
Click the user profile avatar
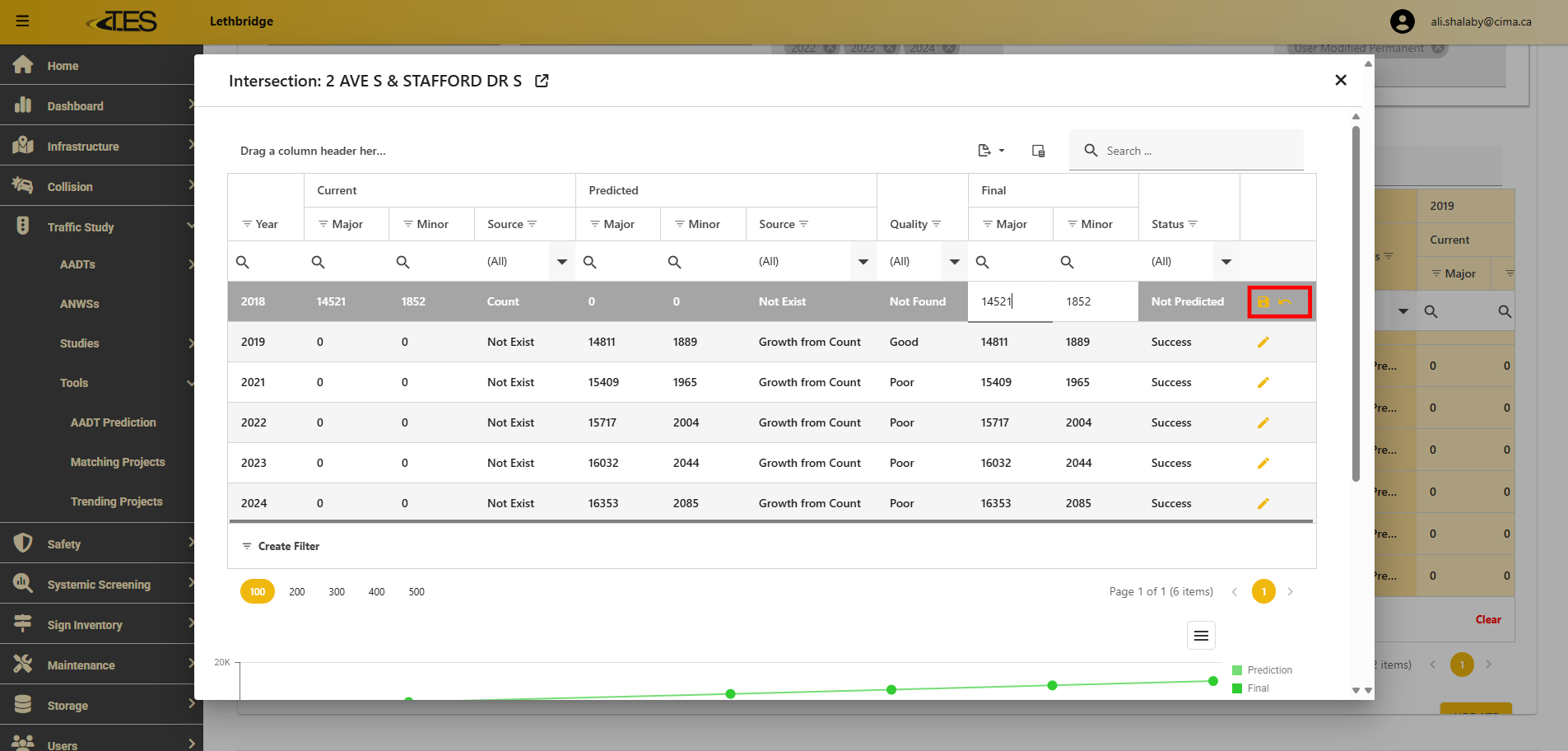click(x=1403, y=22)
